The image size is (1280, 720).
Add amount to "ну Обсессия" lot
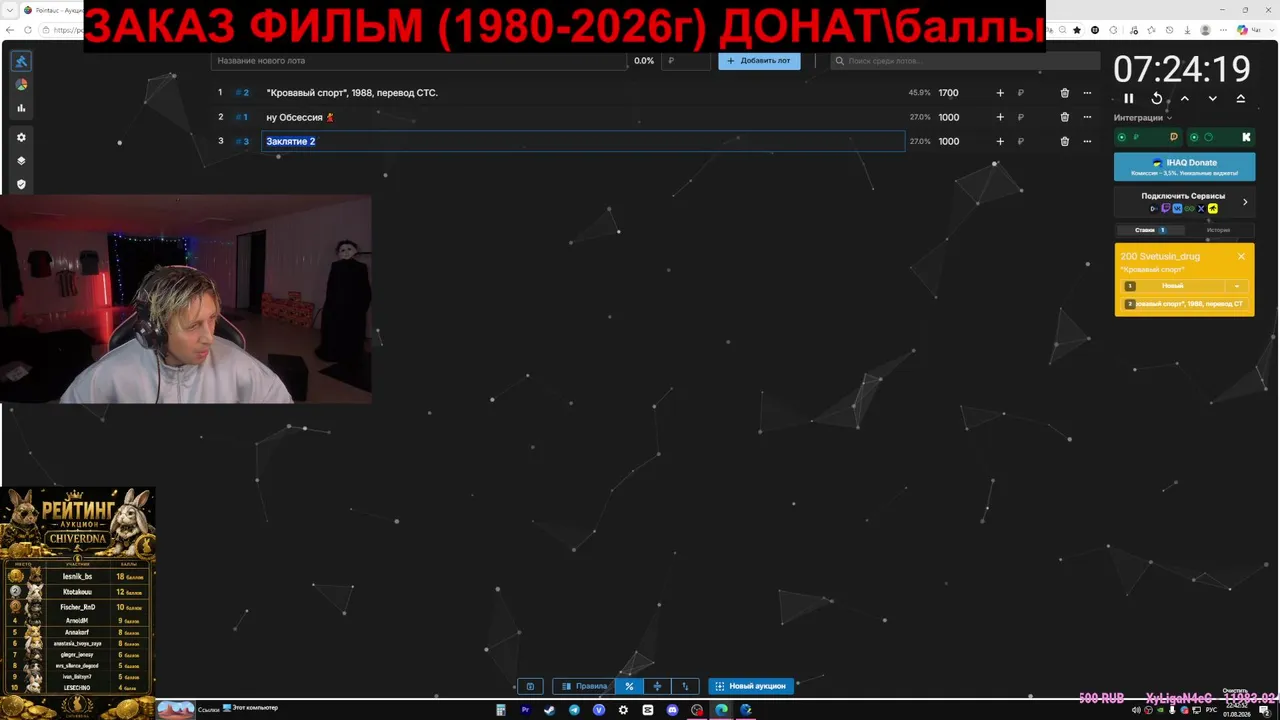coord(1000,117)
